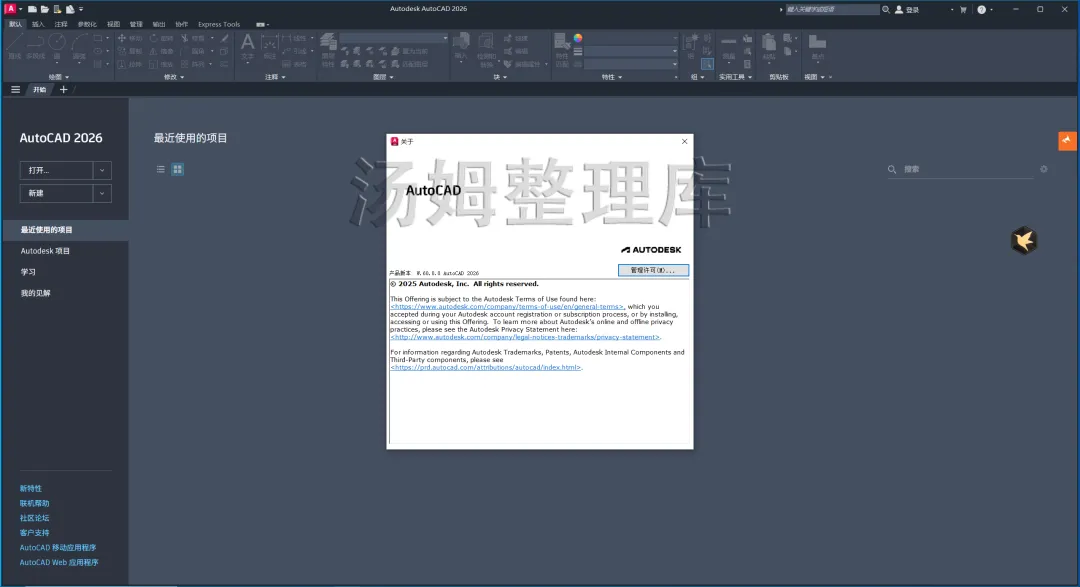Click the plus icon to add new drawing tab
The height and width of the screenshot is (587, 1080).
pos(63,90)
